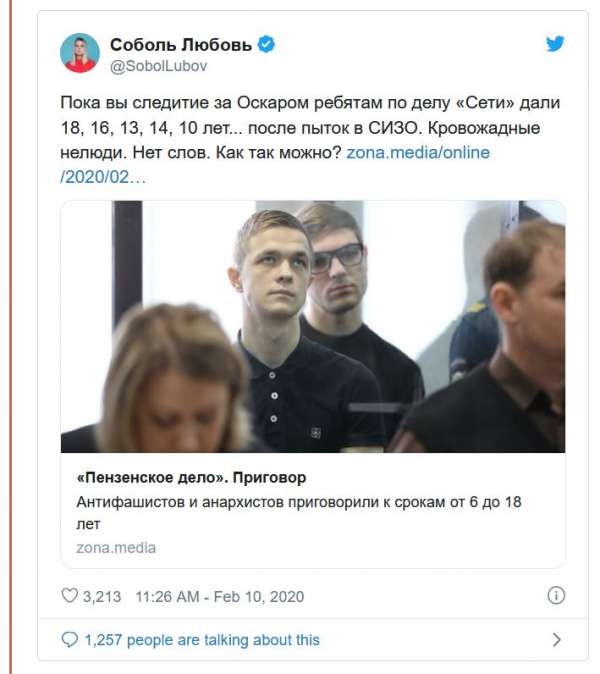Open Sobol Lubov's profile avatar

tap(80, 53)
